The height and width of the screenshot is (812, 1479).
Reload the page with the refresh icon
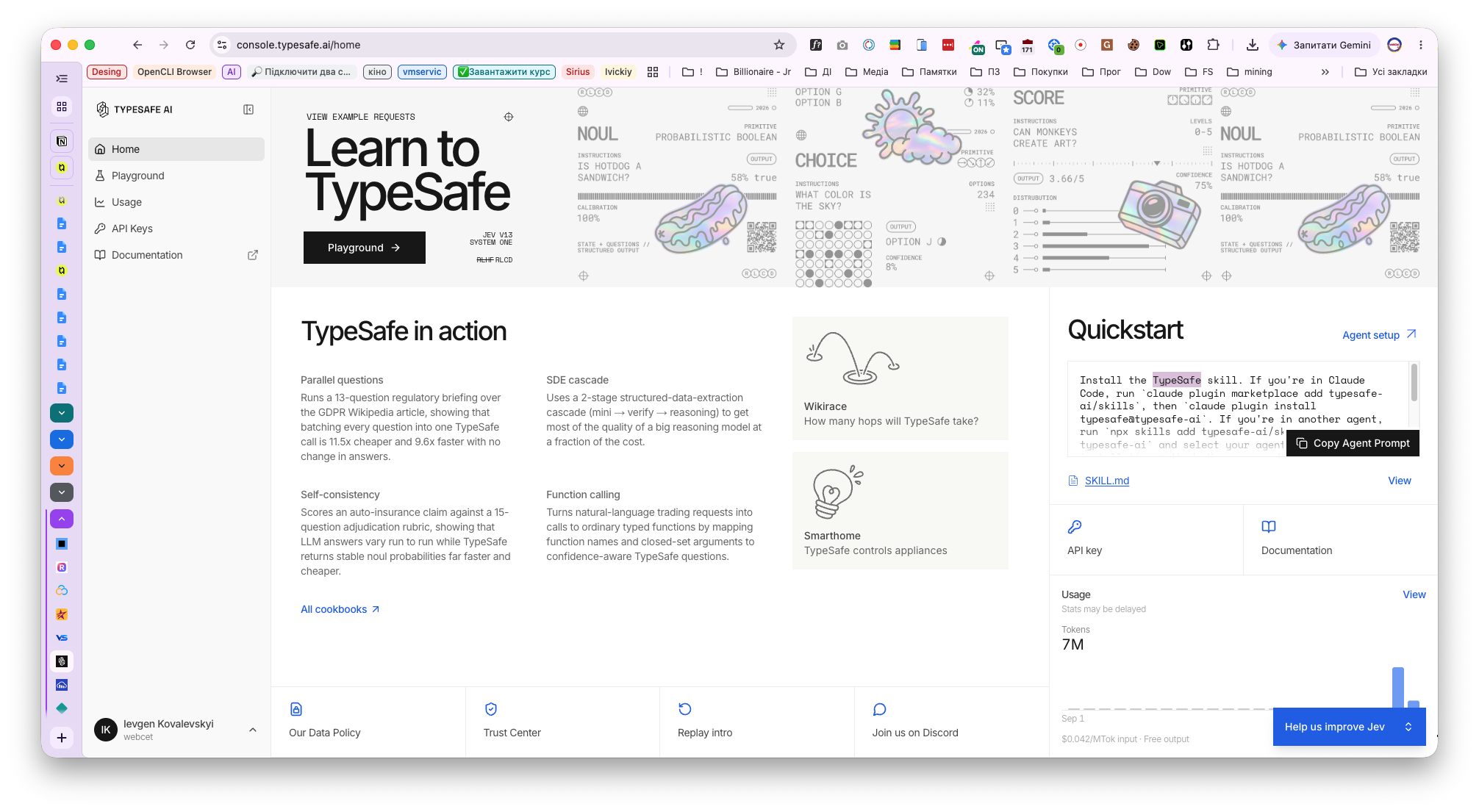click(190, 45)
